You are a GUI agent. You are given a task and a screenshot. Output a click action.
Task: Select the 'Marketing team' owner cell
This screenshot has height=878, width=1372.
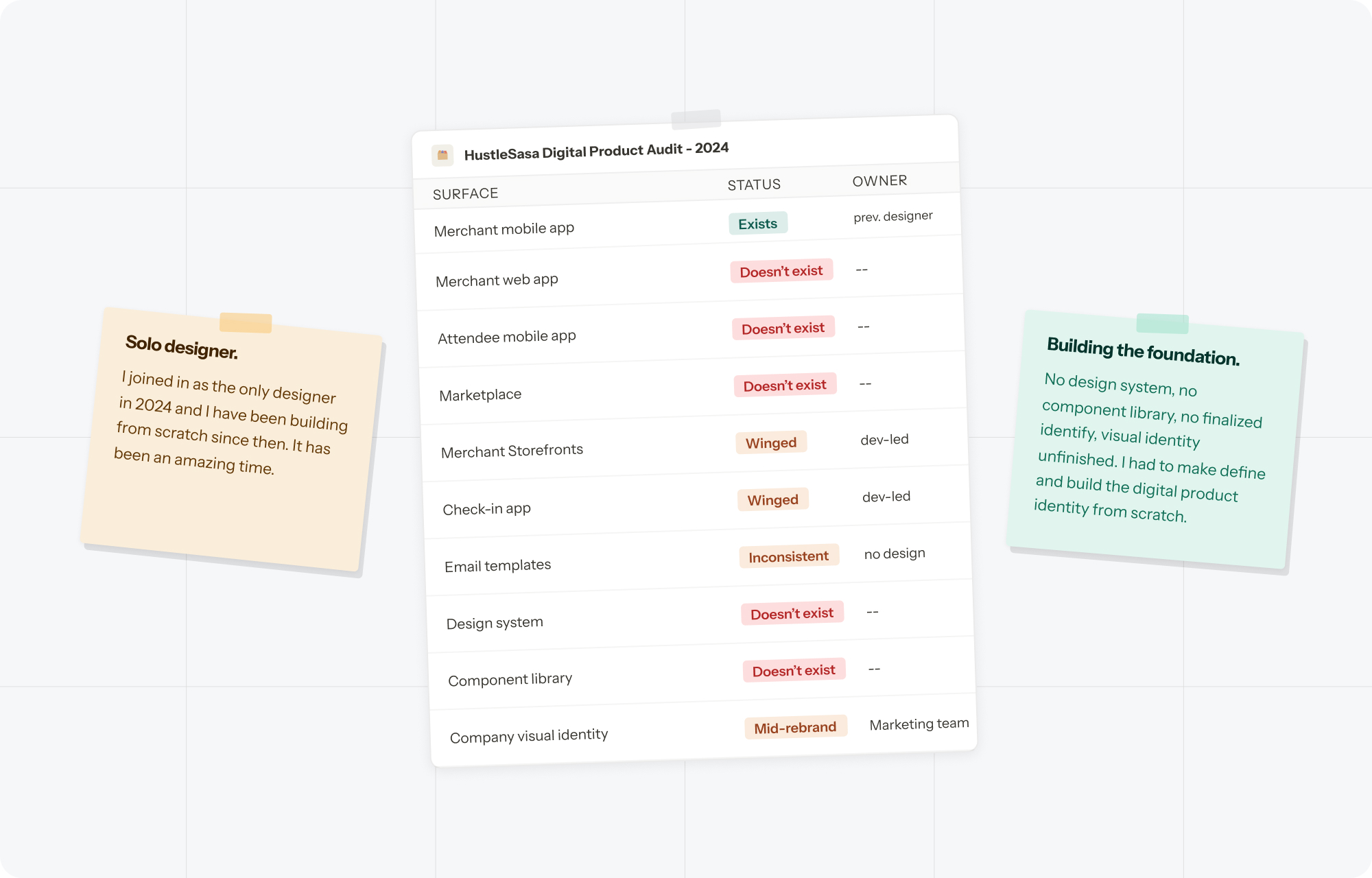click(x=919, y=724)
